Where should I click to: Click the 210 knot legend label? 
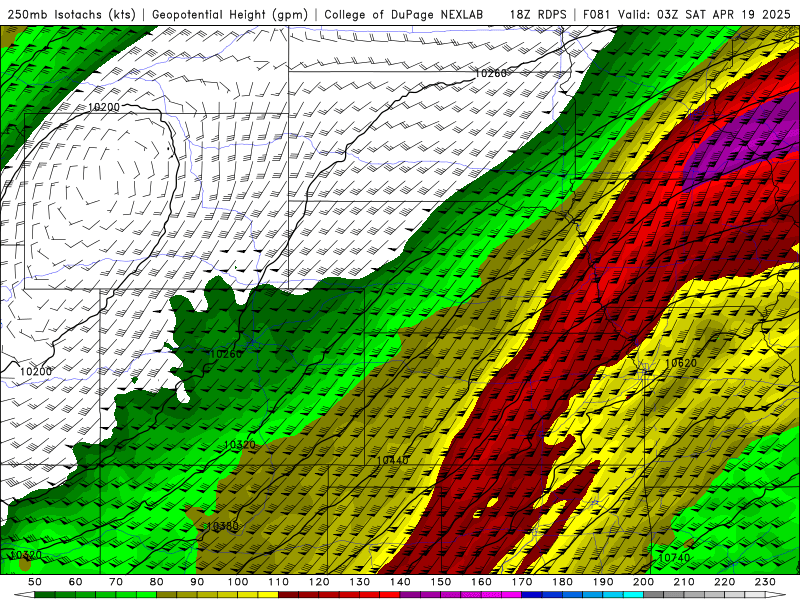coord(684,582)
